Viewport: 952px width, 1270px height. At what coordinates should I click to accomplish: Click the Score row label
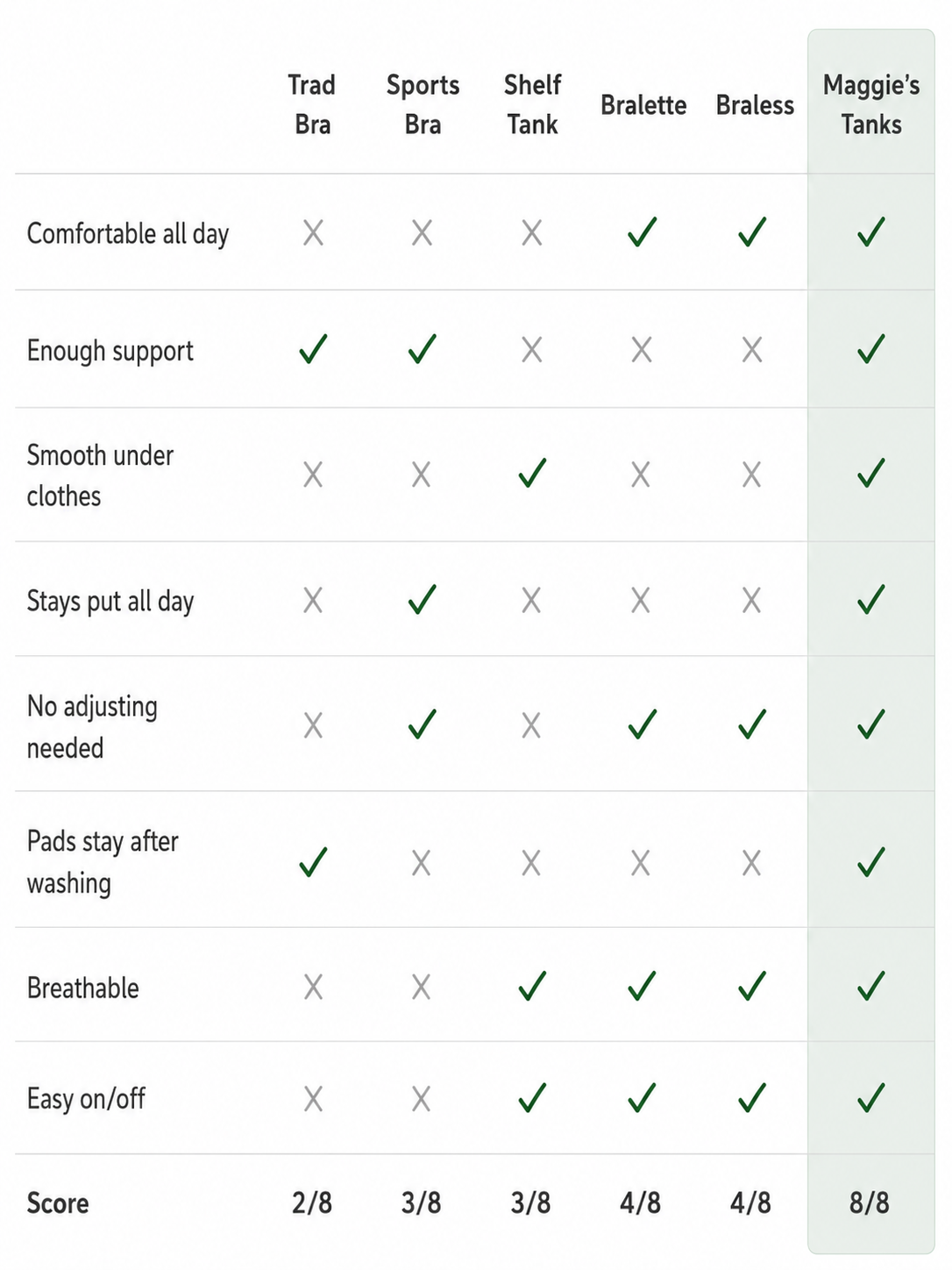(58, 1202)
